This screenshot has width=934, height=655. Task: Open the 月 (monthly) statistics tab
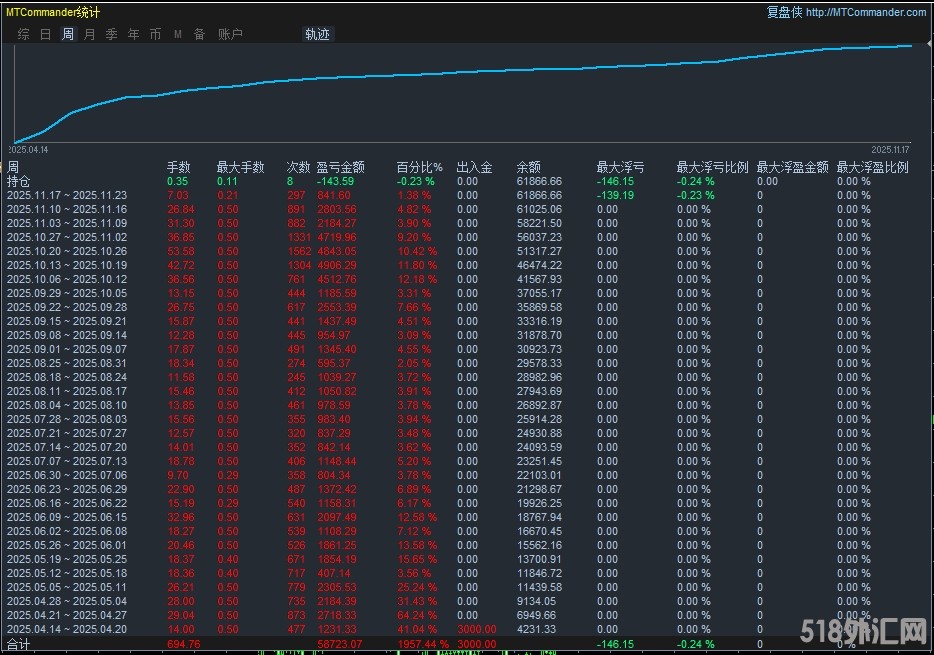(89, 34)
